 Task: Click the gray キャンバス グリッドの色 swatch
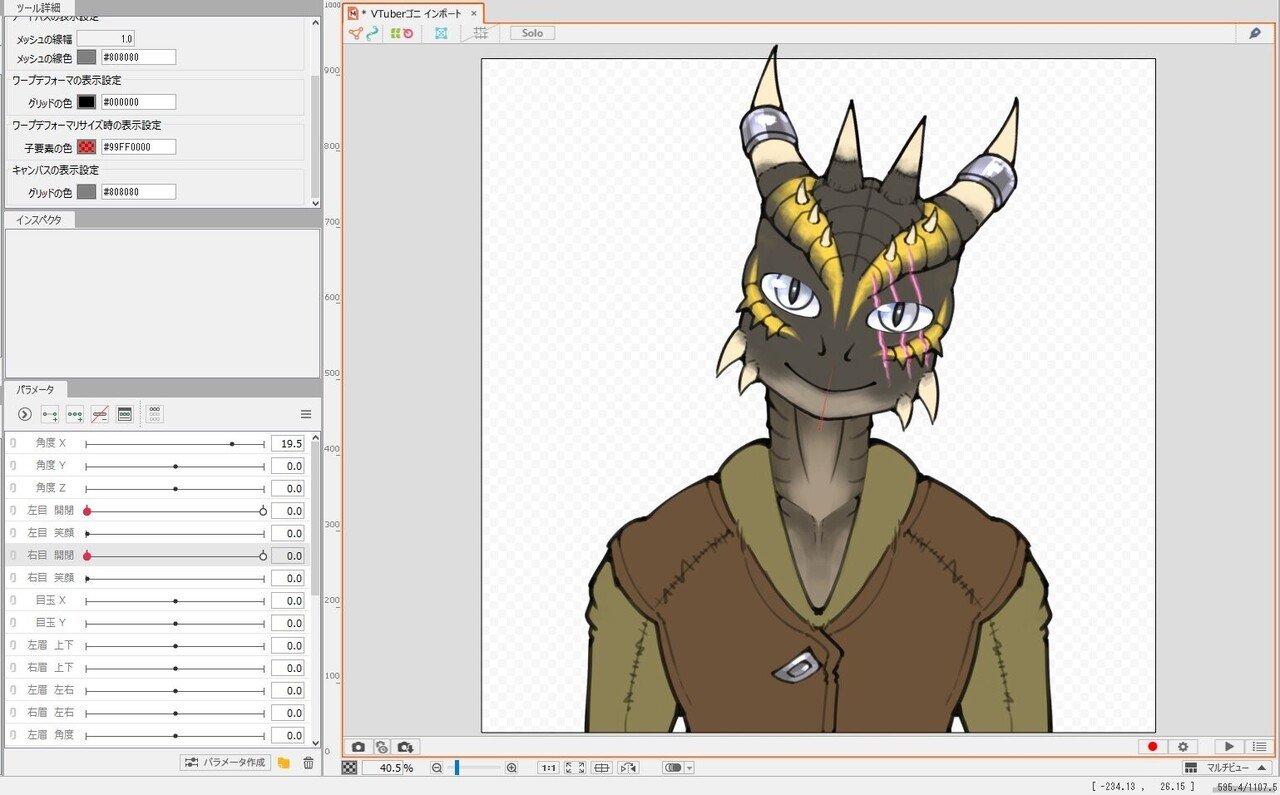click(x=87, y=192)
